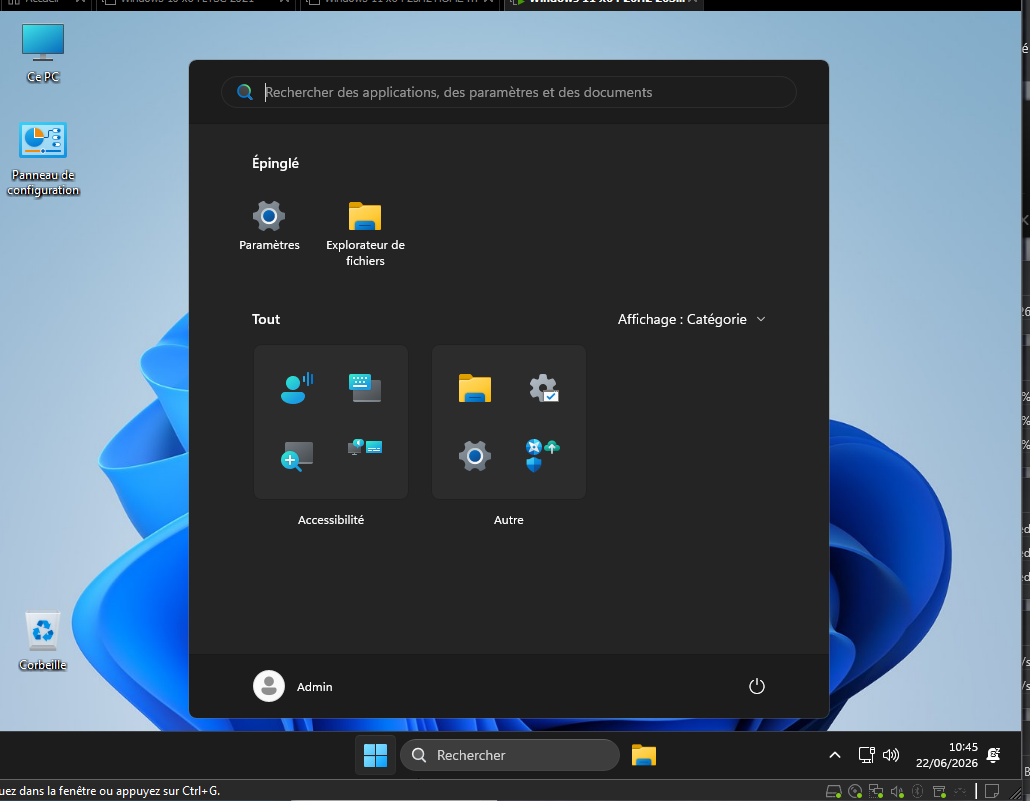This screenshot has width=1030, height=801.
Task: Open the VM message log note icon
Action: pyautogui.click(x=992, y=790)
